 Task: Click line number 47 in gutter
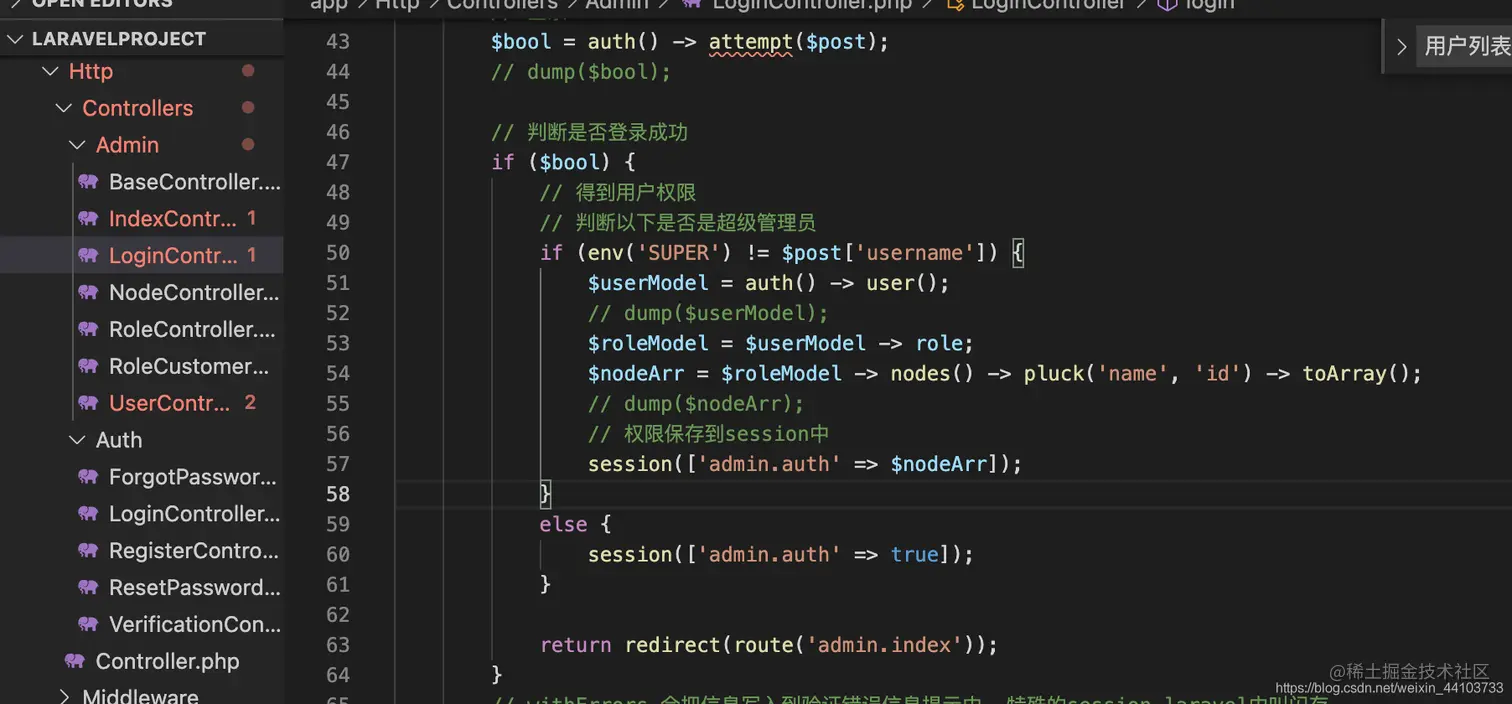(x=338, y=162)
